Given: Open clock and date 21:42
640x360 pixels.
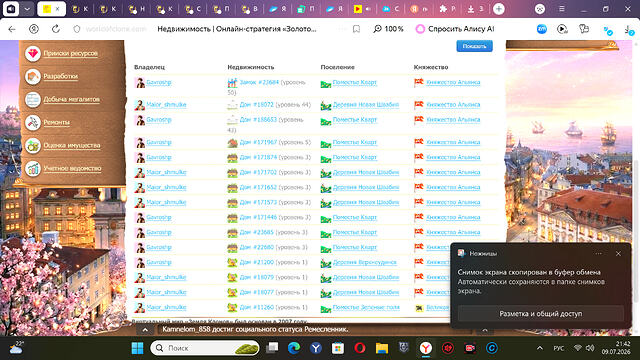Looking at the screenshot, I should [x=616, y=348].
